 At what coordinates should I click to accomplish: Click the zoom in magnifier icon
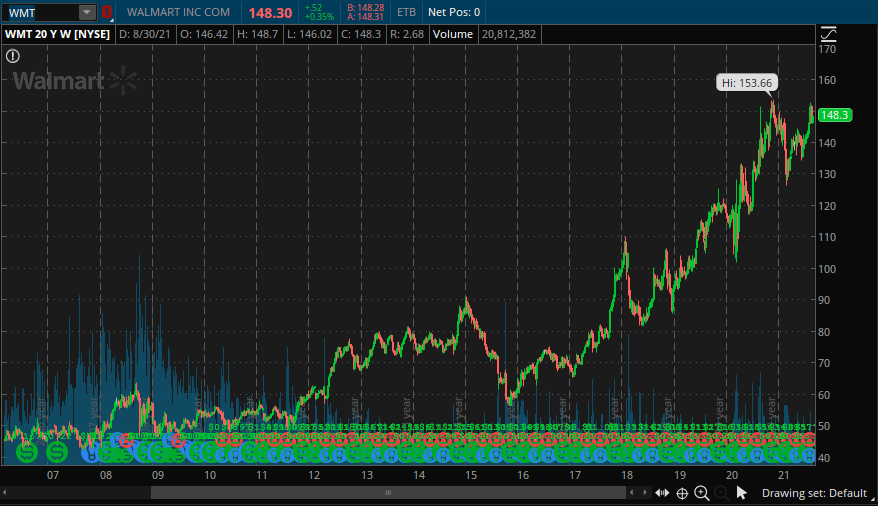[702, 493]
